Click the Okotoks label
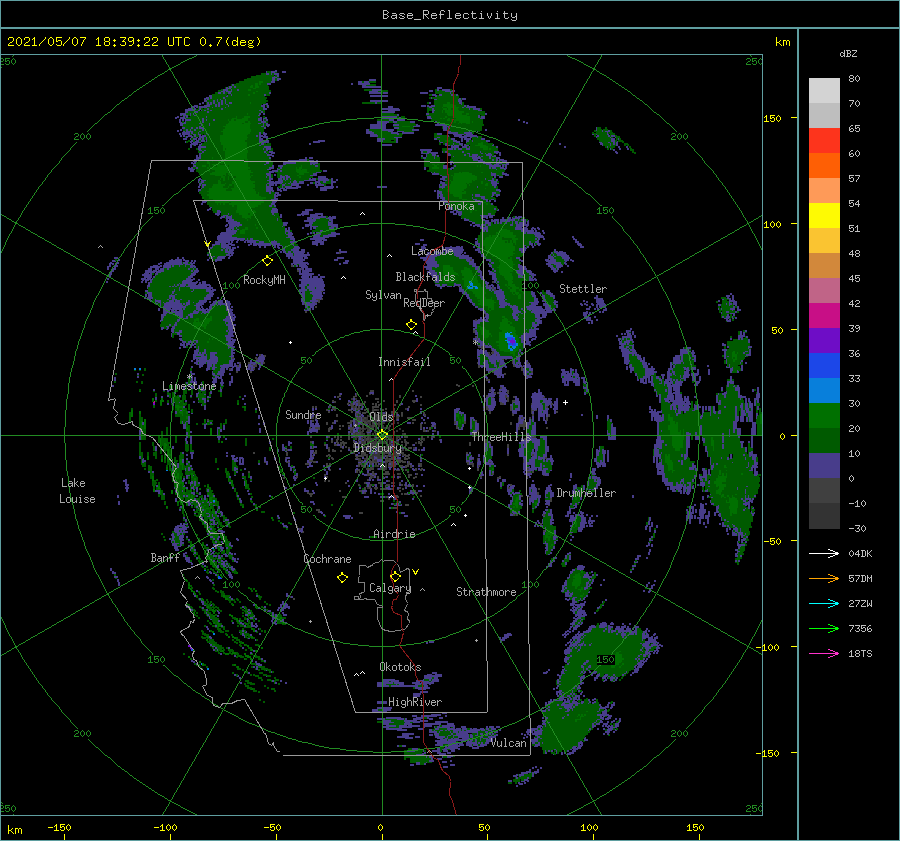900x841 pixels. point(400,667)
